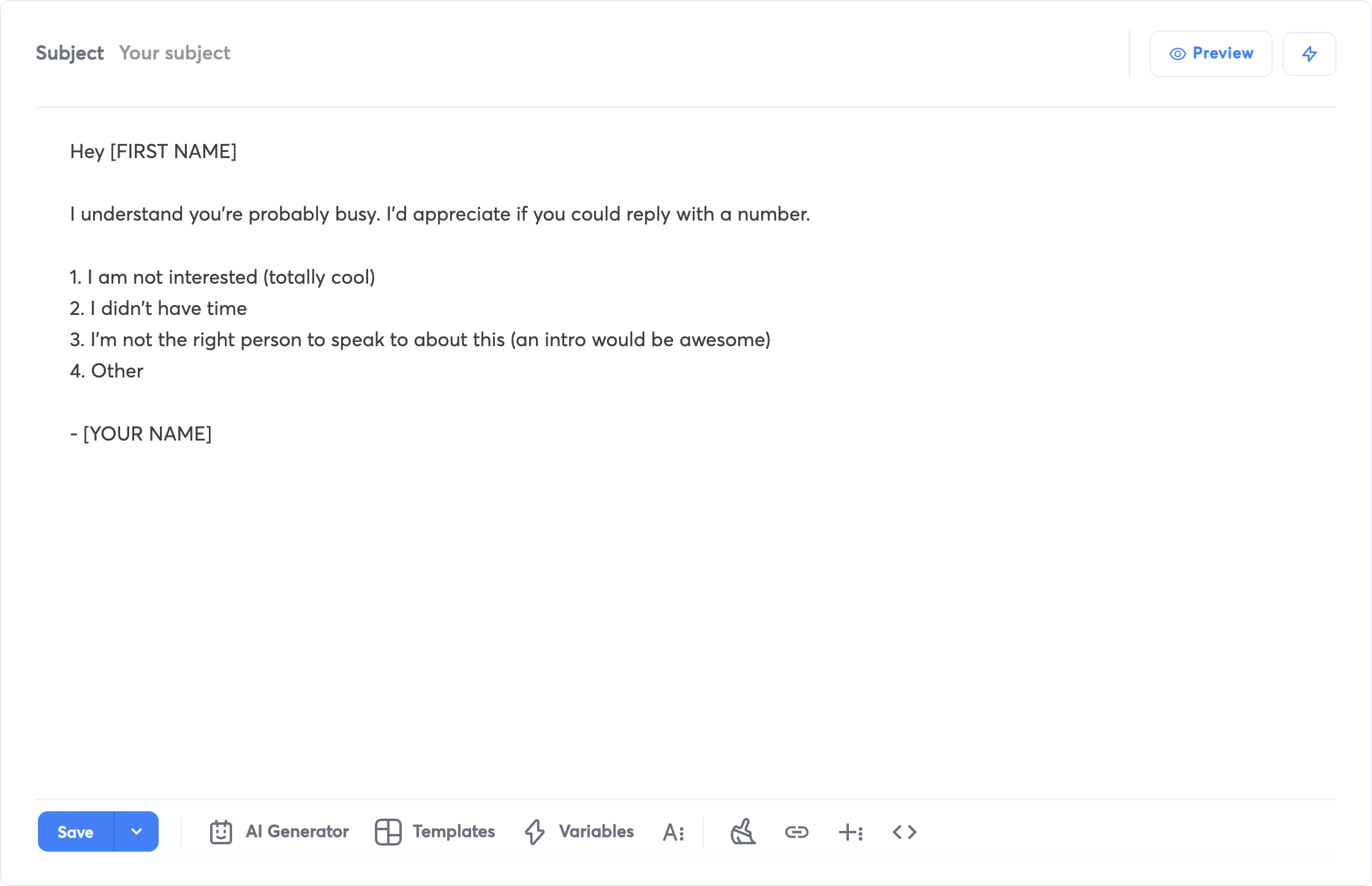Open the Templates picker
The height and width of the screenshot is (886, 1372).
(435, 832)
